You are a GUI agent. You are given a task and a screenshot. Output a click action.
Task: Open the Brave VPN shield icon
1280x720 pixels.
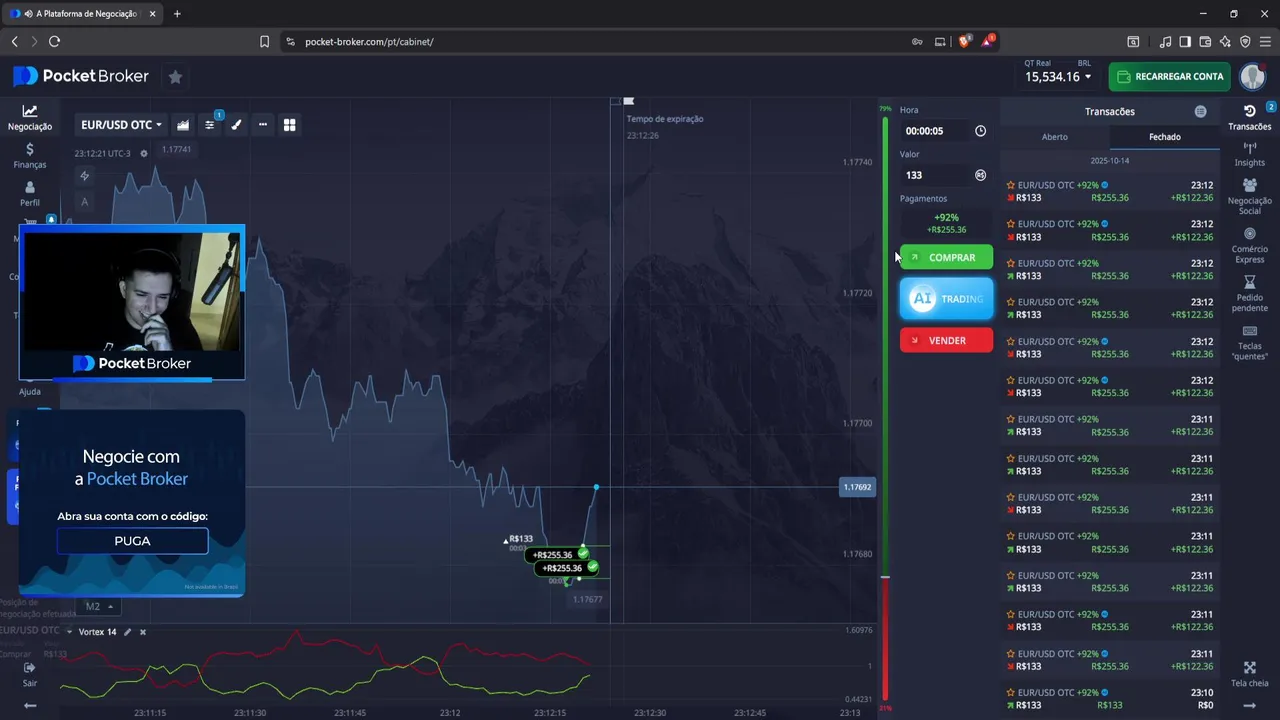coord(1245,42)
